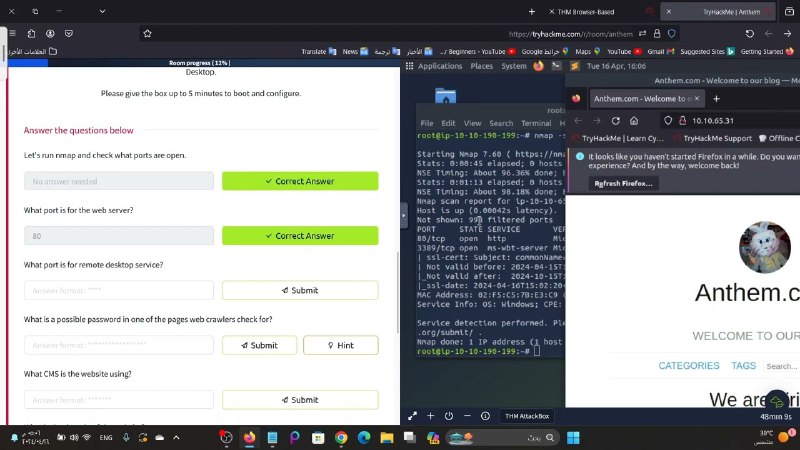Open the Firefox hamburger menu
This screenshot has height=450, width=800.
pos(12,34)
